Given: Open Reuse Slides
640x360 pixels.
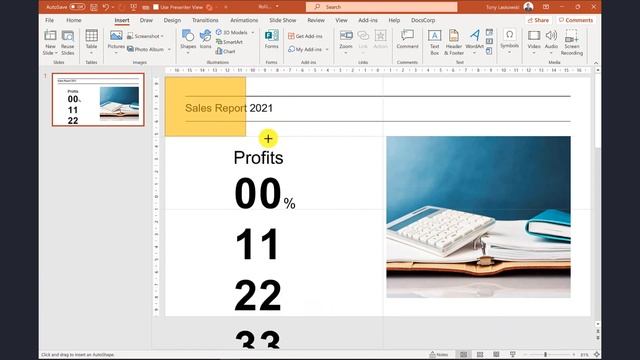Looking at the screenshot, I should pos(68,42).
